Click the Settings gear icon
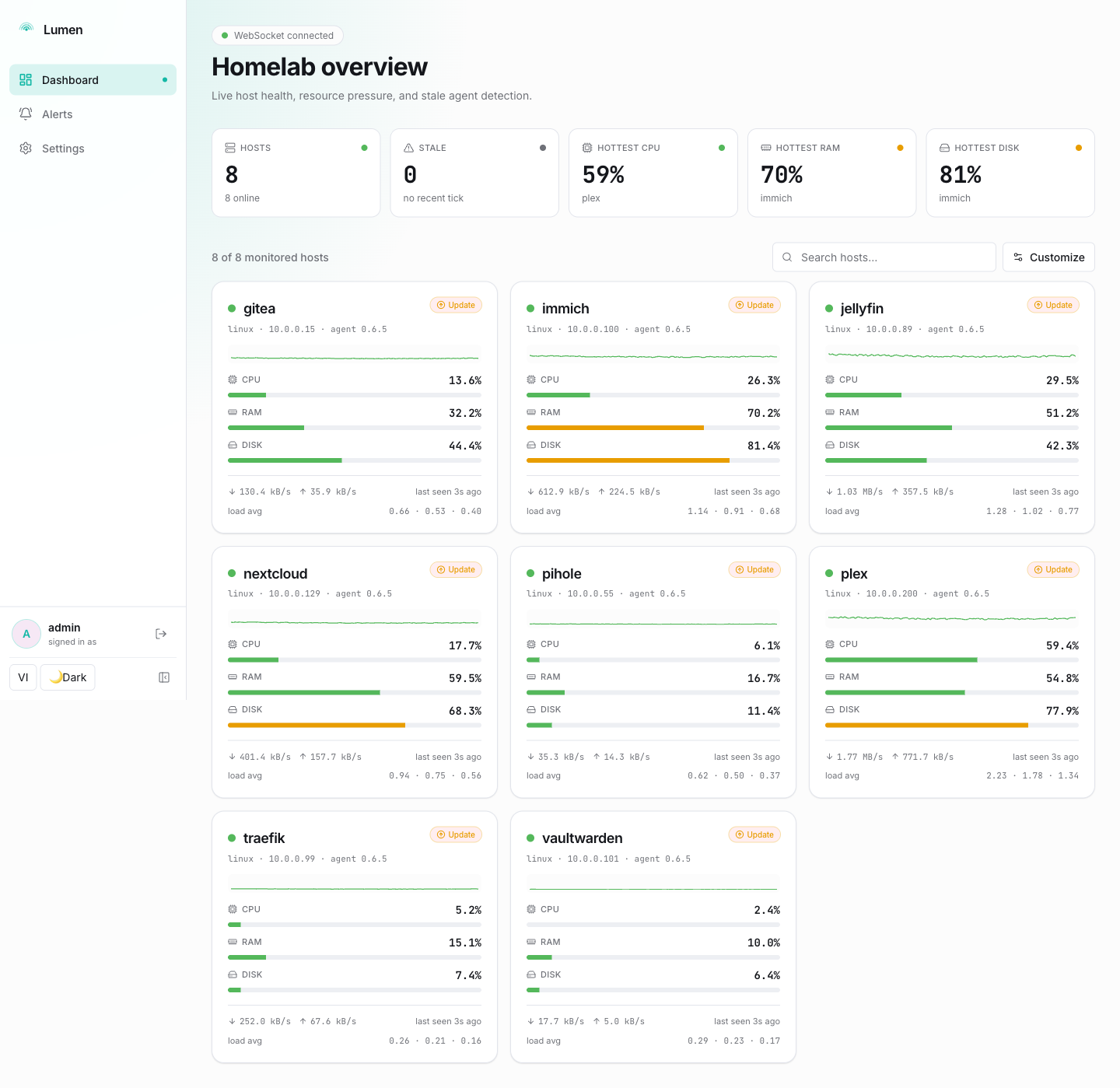Image resolution: width=1120 pixels, height=1088 pixels. 26,148
